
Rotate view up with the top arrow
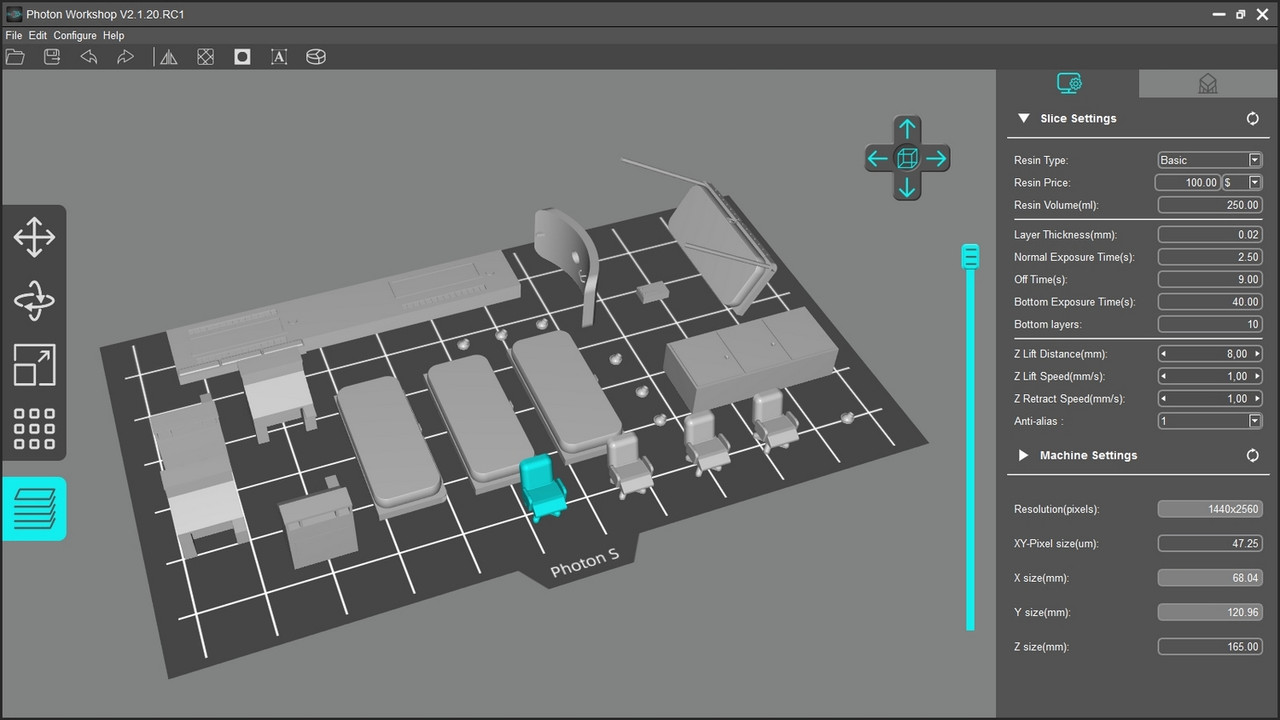click(x=907, y=128)
